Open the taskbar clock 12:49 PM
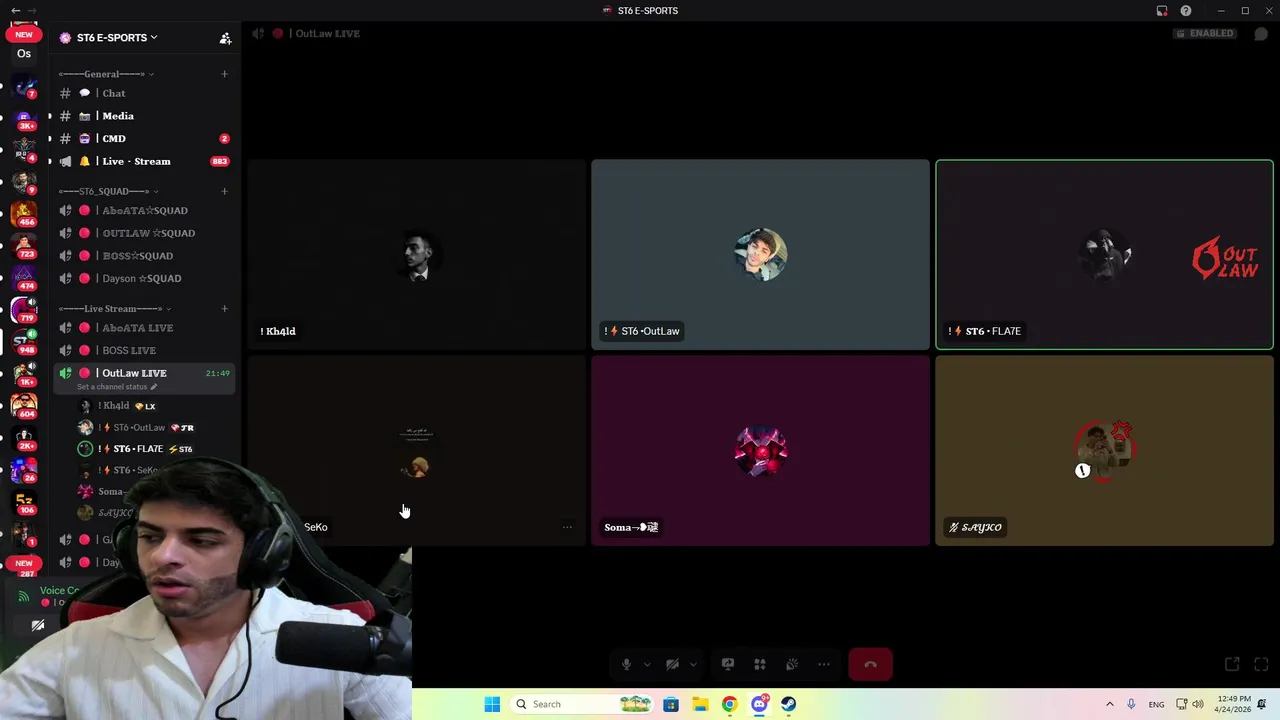1280x720 pixels. [x=1232, y=704]
